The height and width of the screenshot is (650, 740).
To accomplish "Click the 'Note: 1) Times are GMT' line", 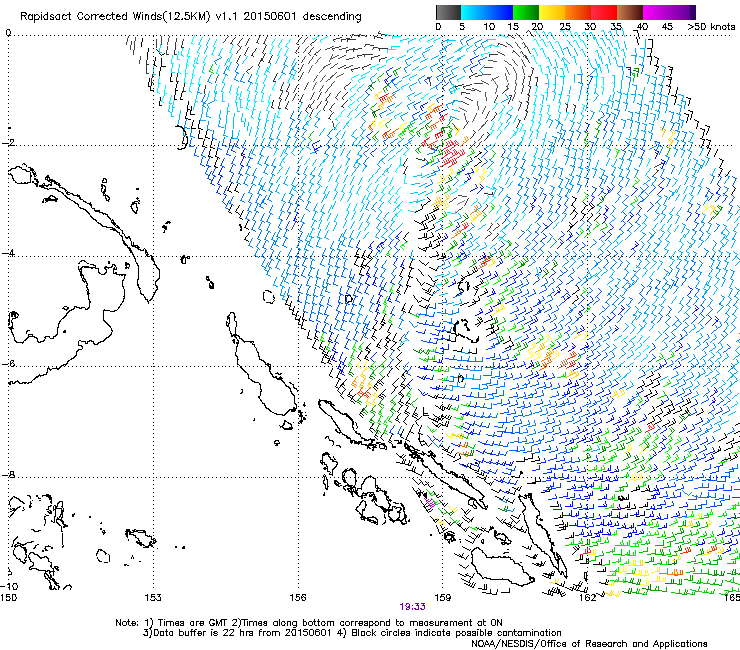I will pos(309,623).
